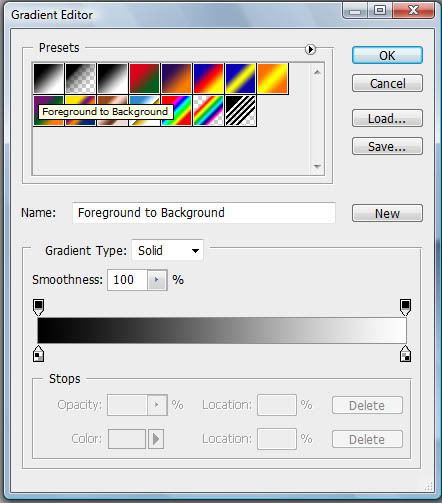The height and width of the screenshot is (503, 442).
Task: Open the Presets panel flyout menu arrow
Action: tap(310, 49)
